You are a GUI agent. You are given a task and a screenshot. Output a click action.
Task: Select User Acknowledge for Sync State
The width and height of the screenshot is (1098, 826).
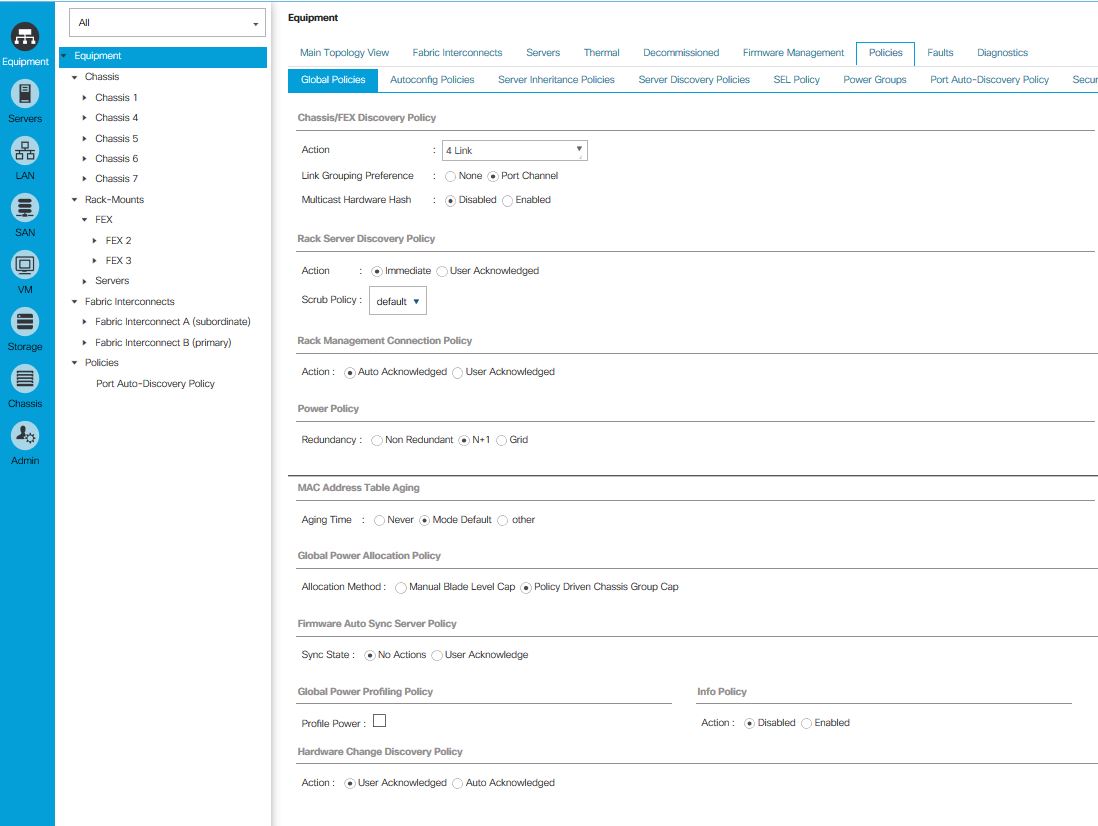[x=437, y=654]
